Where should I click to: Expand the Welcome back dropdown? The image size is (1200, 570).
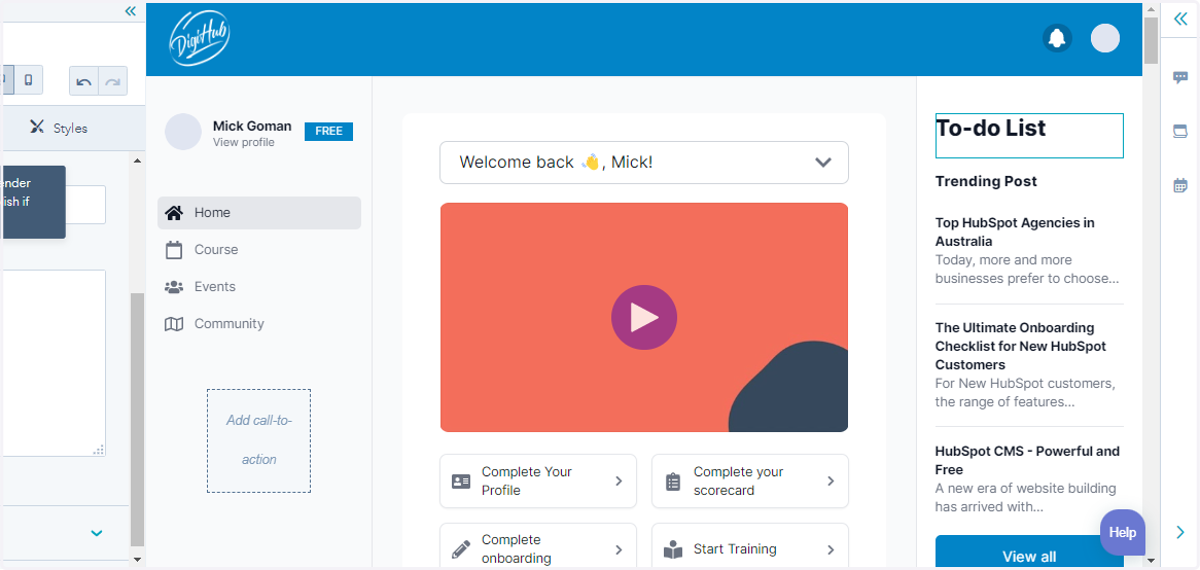644,162
